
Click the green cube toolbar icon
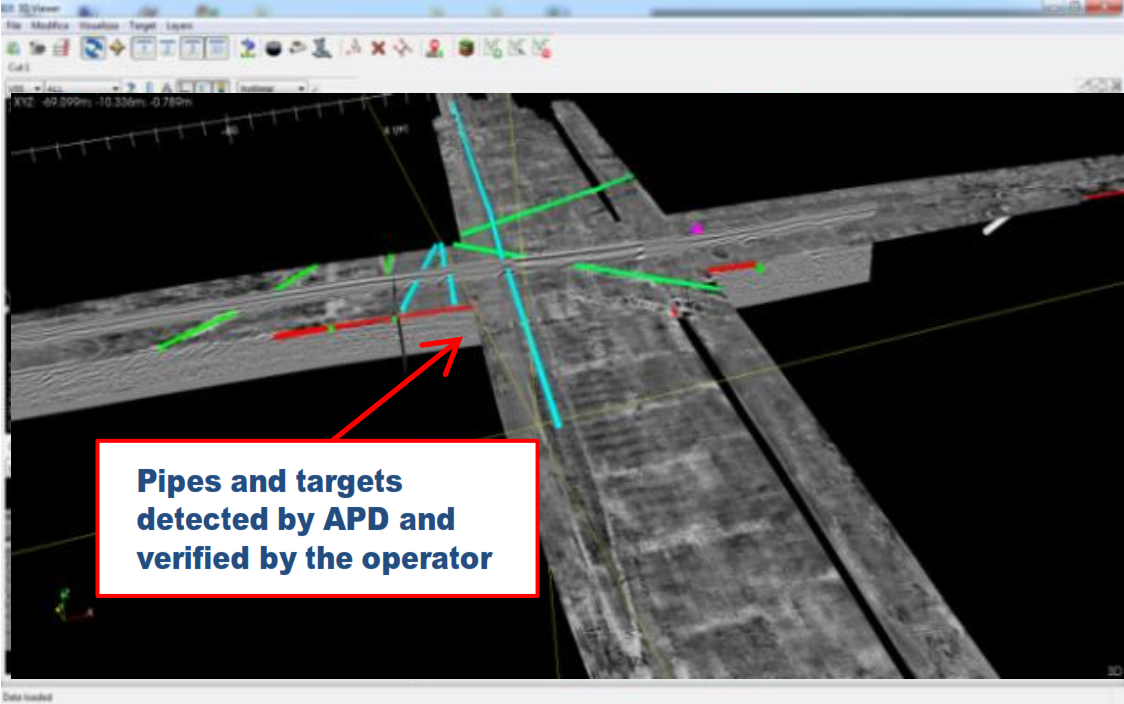tap(464, 47)
